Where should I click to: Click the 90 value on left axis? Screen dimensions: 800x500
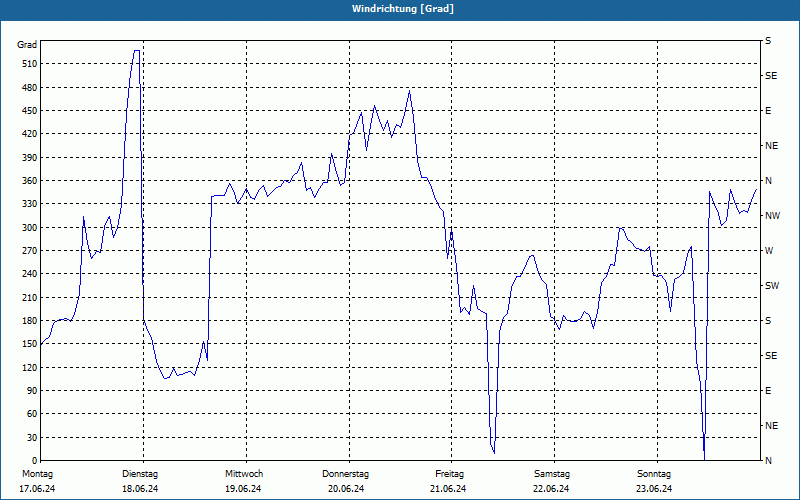[32, 390]
